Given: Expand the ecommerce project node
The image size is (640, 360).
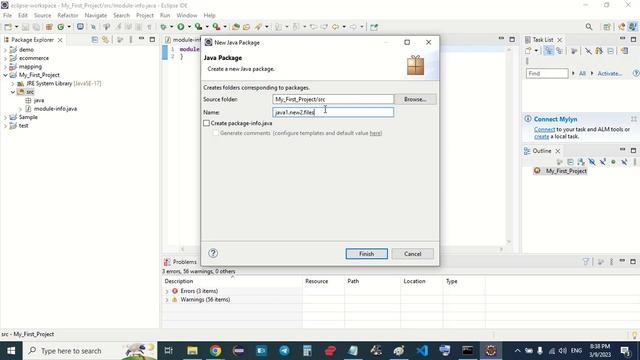Looking at the screenshot, I should 5,58.
